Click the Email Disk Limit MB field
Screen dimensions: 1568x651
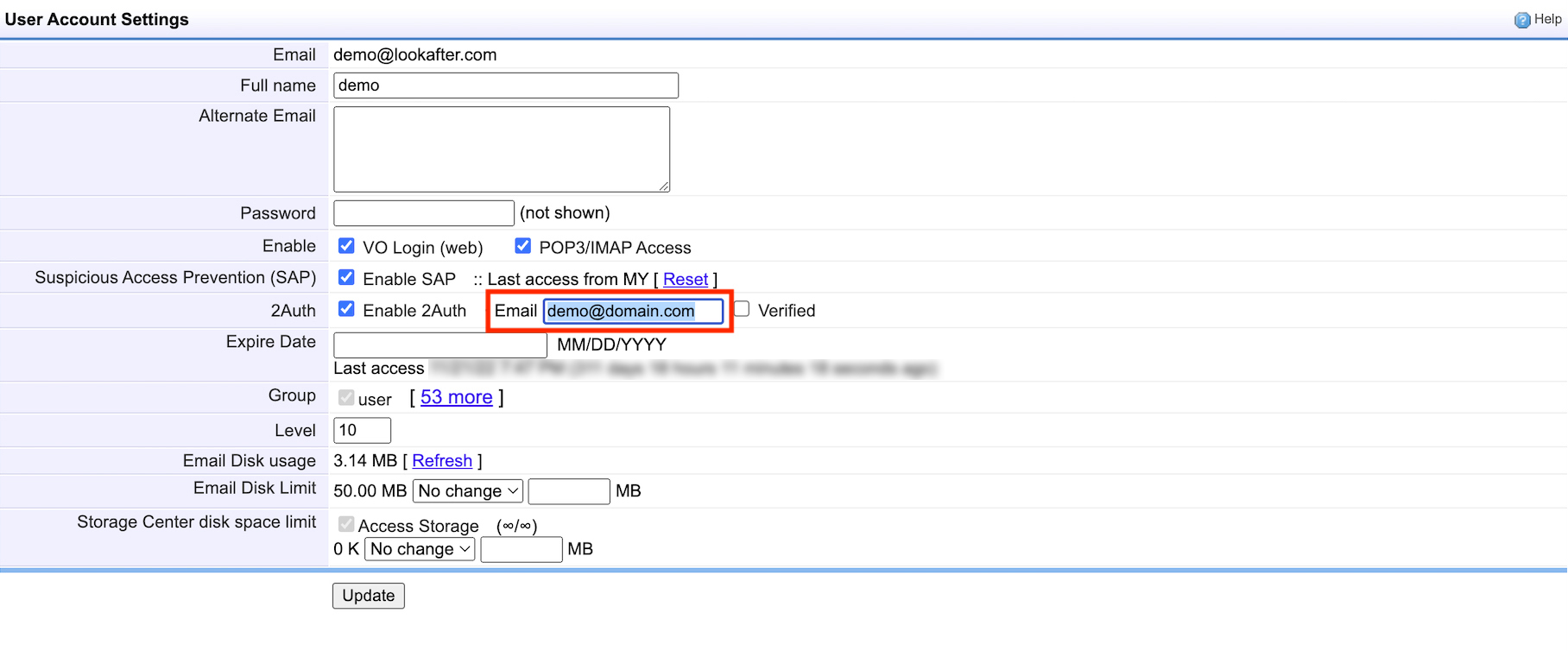tap(568, 491)
